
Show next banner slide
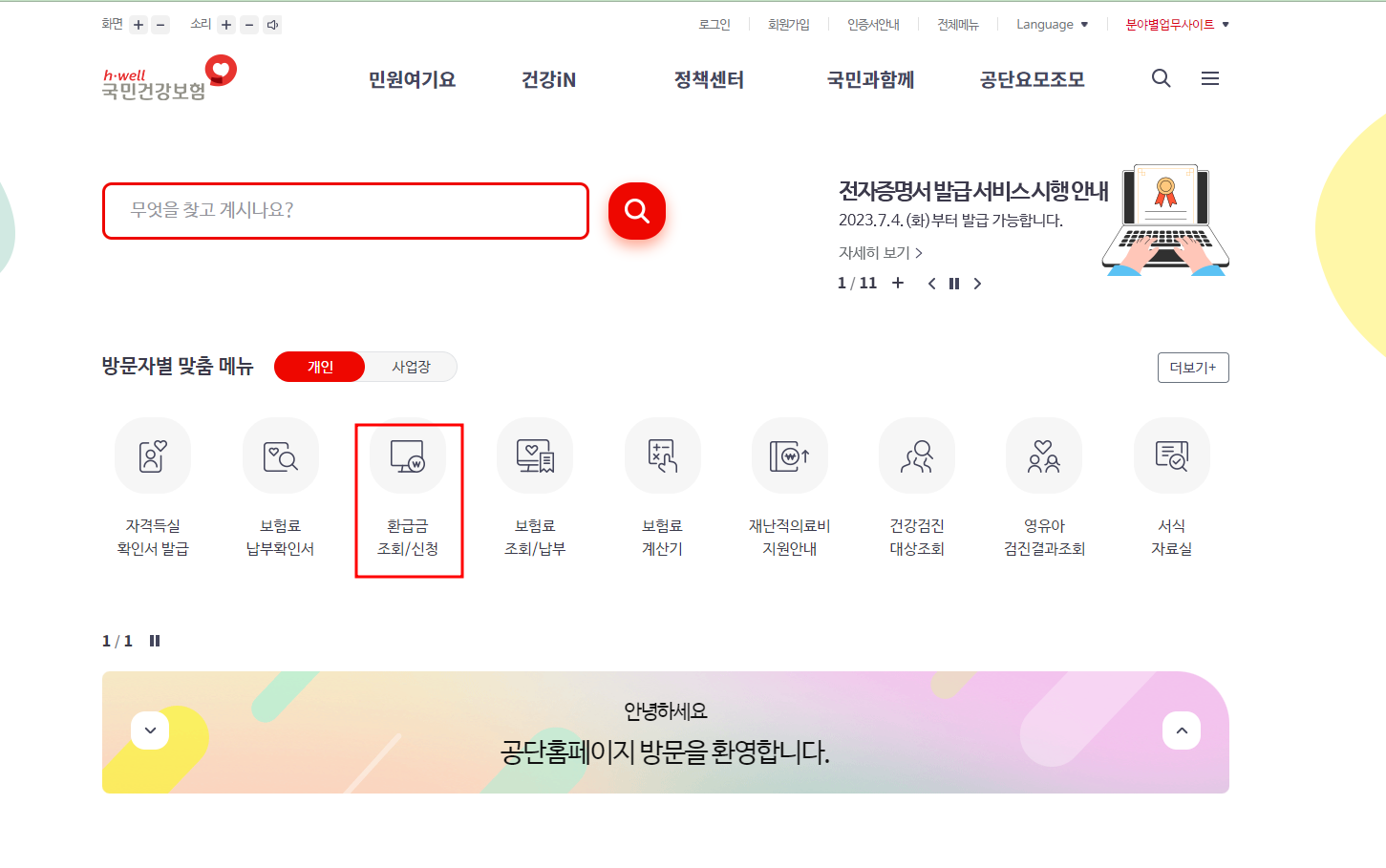tap(977, 284)
